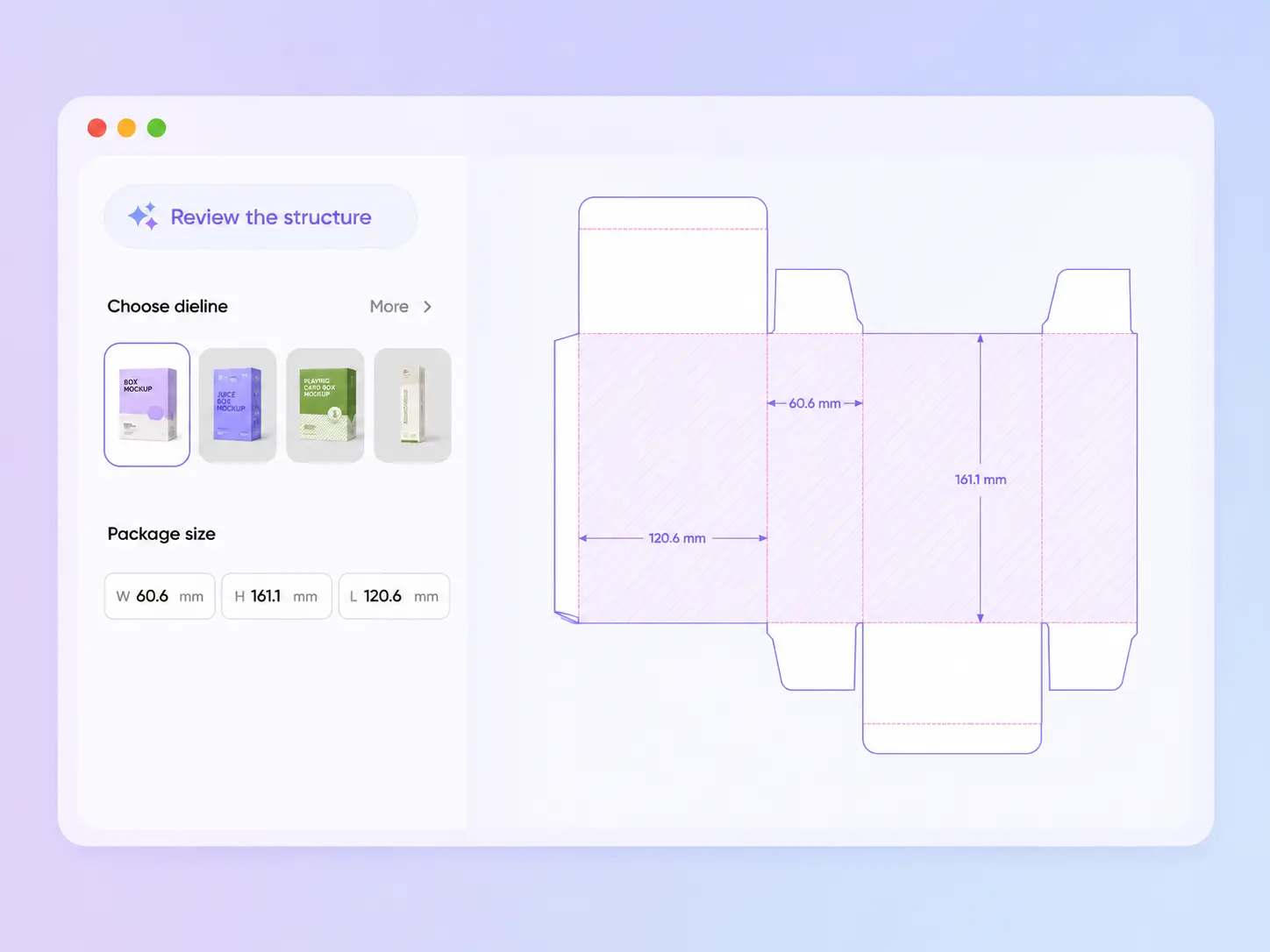The width and height of the screenshot is (1270, 952).
Task: Edit the H 161.1 mm height field
Action: point(276,596)
